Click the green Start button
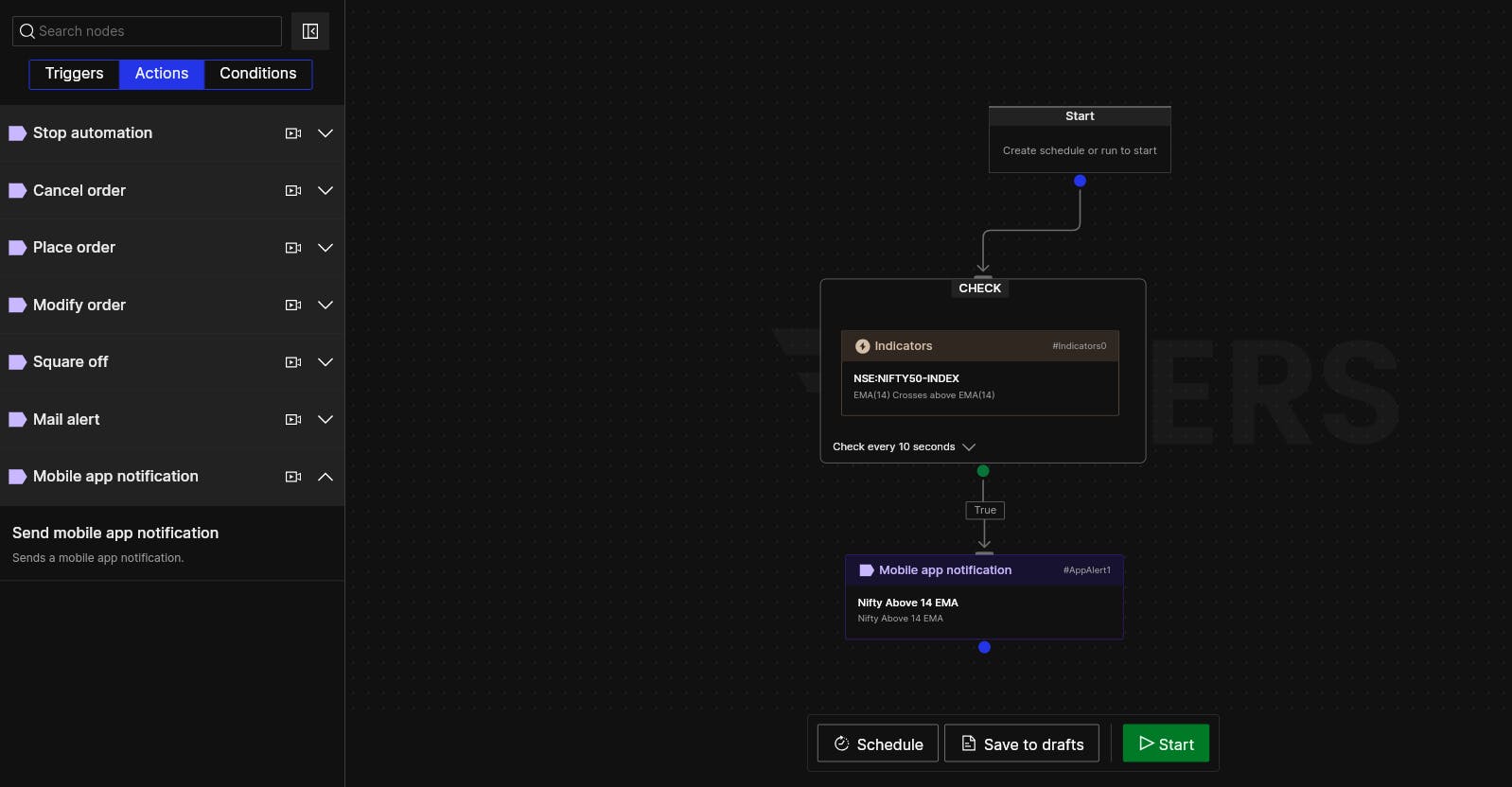This screenshot has width=1512, height=787. [1166, 743]
